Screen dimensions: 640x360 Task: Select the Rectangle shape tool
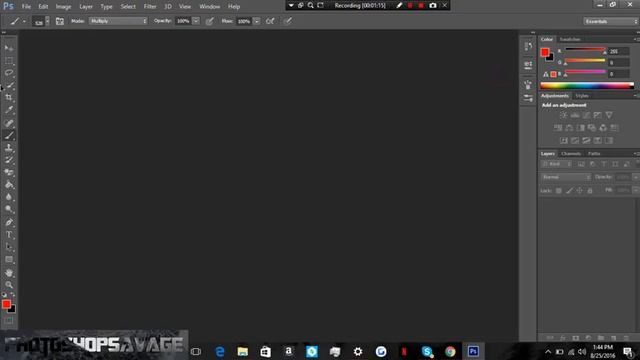tap(9, 260)
